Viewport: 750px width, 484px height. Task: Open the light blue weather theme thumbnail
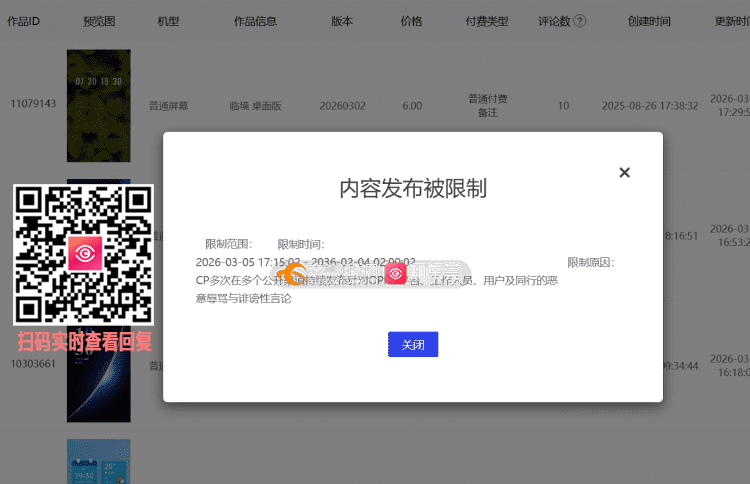pyautogui.click(x=98, y=461)
